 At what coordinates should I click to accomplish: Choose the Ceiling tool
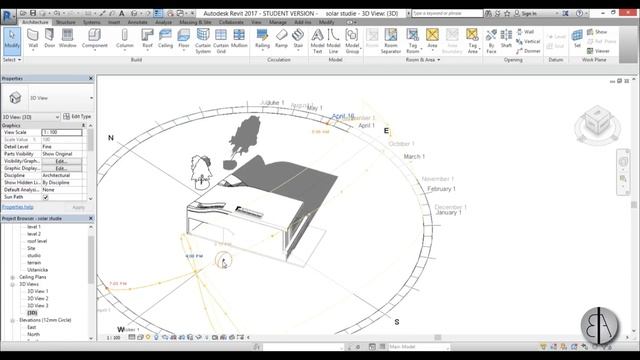tap(165, 39)
